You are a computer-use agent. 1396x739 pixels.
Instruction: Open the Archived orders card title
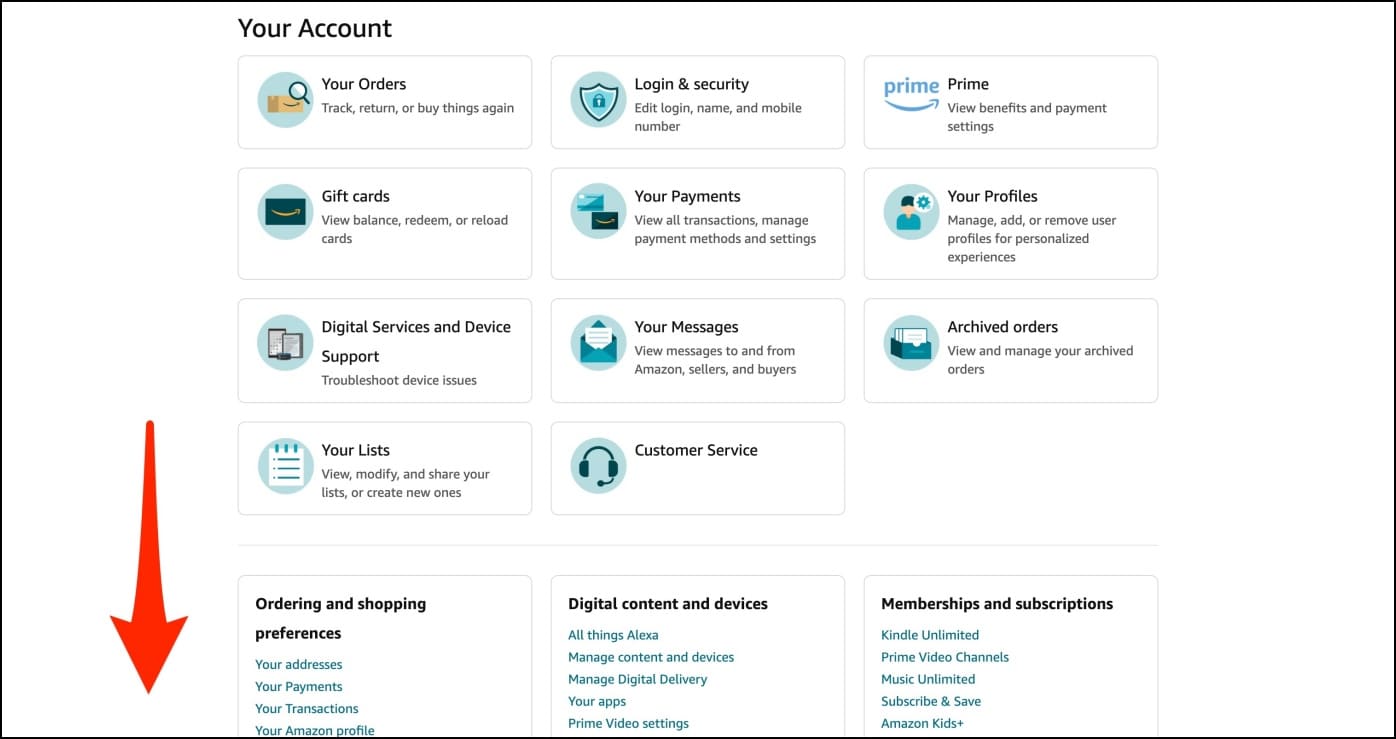click(x=1002, y=327)
